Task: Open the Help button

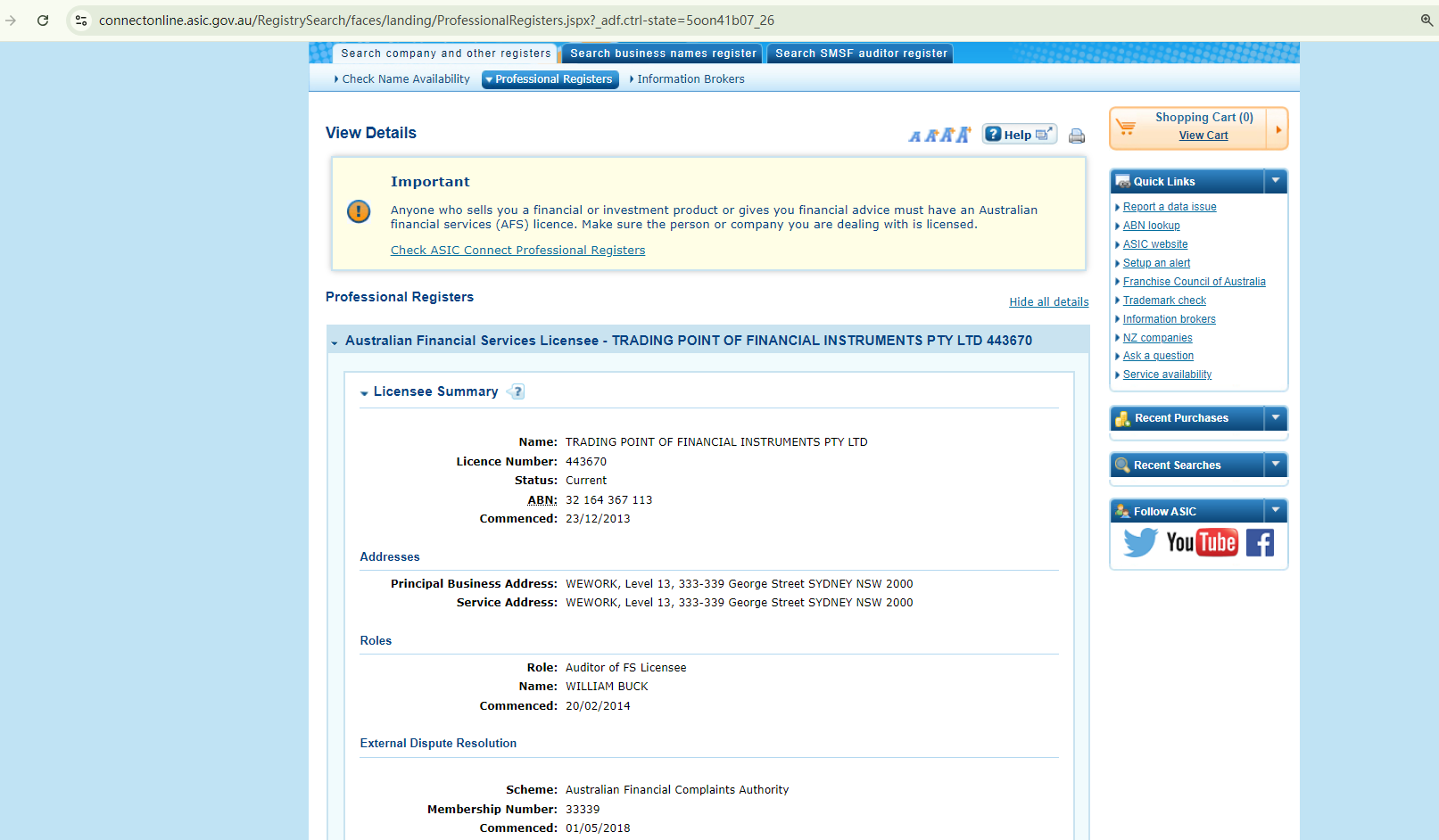Action: click(x=1020, y=135)
